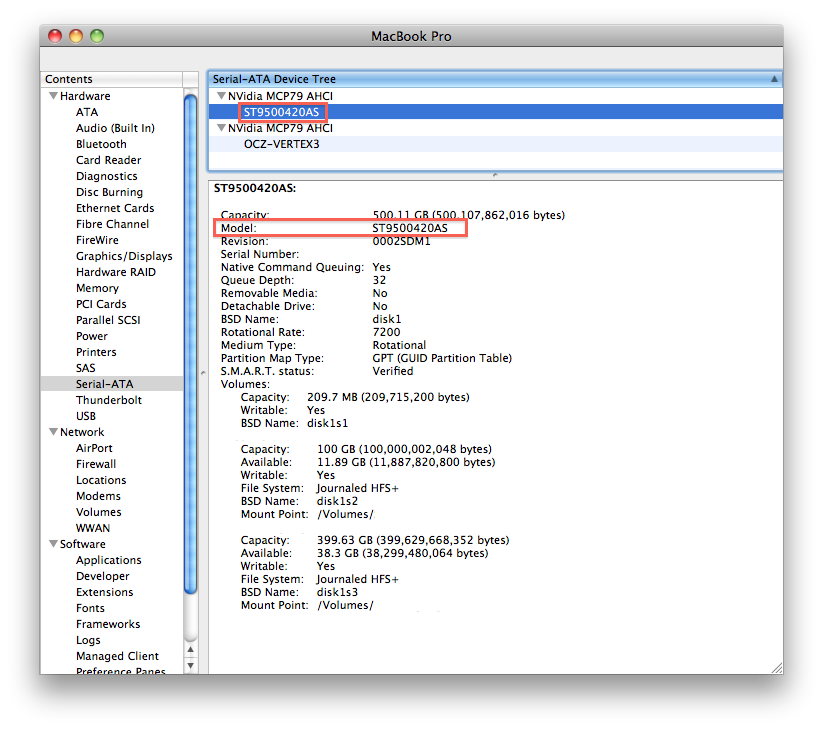The width and height of the screenshot is (823, 729).
Task: Click the sidebar scrollbar down arrow
Action: pyautogui.click(x=191, y=665)
